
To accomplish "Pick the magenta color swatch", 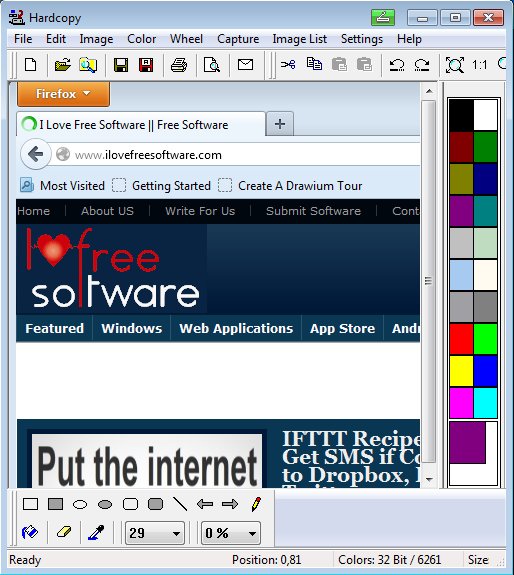I will click(x=461, y=403).
